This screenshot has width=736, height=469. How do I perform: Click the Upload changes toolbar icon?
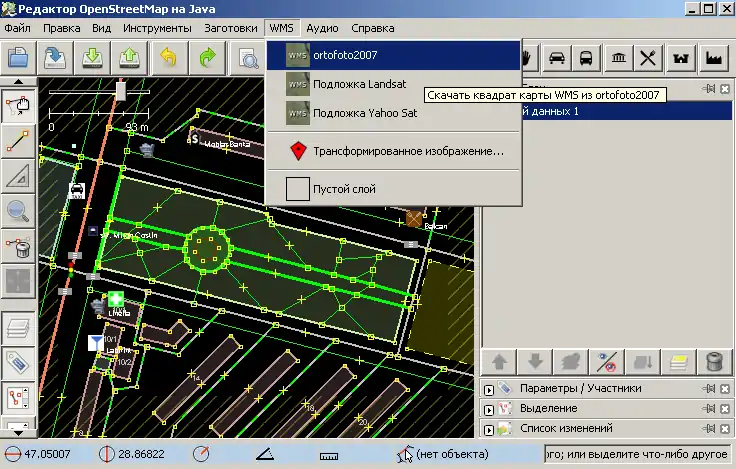click(x=130, y=57)
